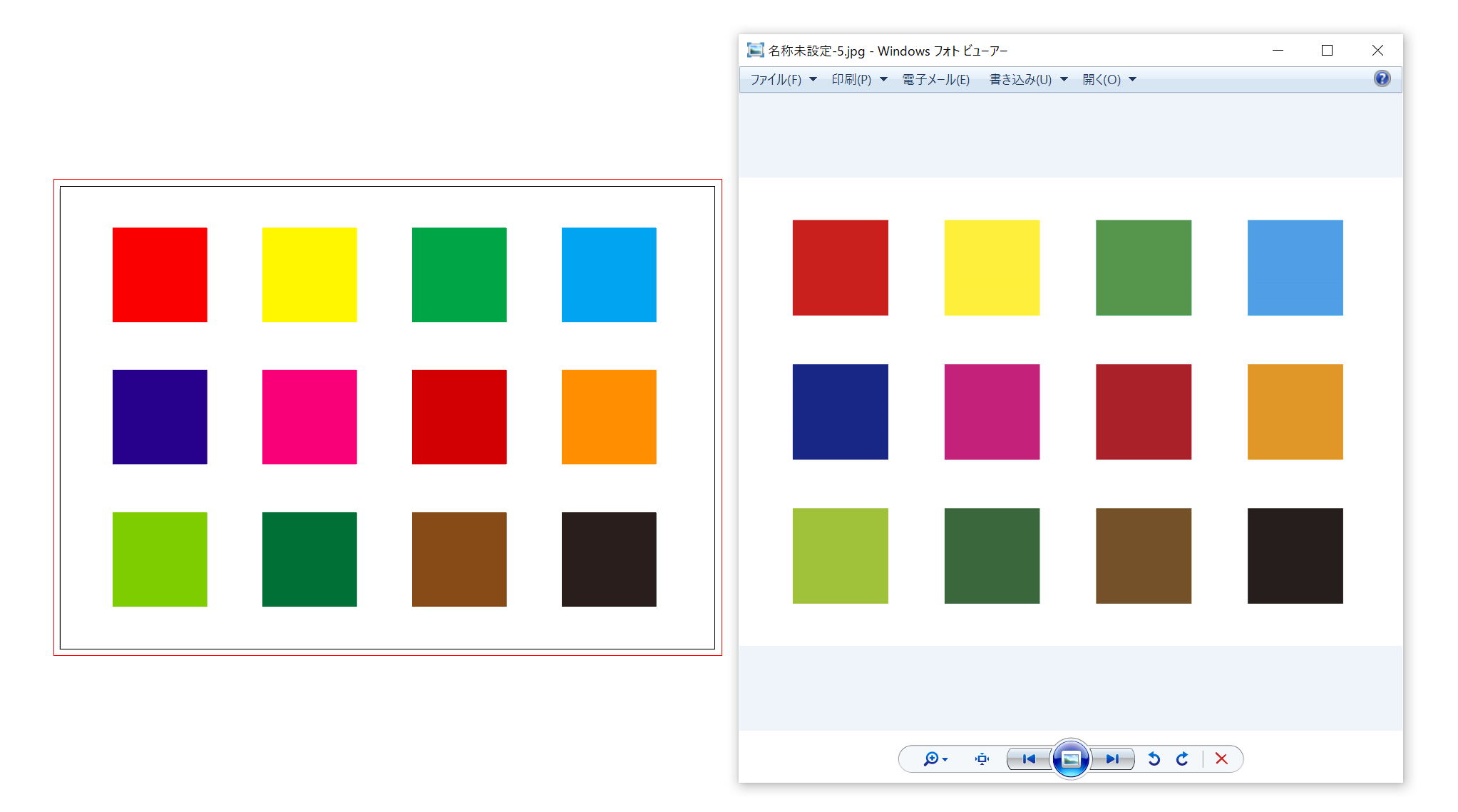This screenshot has height=812, width=1458.
Task: Rotate the image counterclockwise
Action: coord(1154,759)
